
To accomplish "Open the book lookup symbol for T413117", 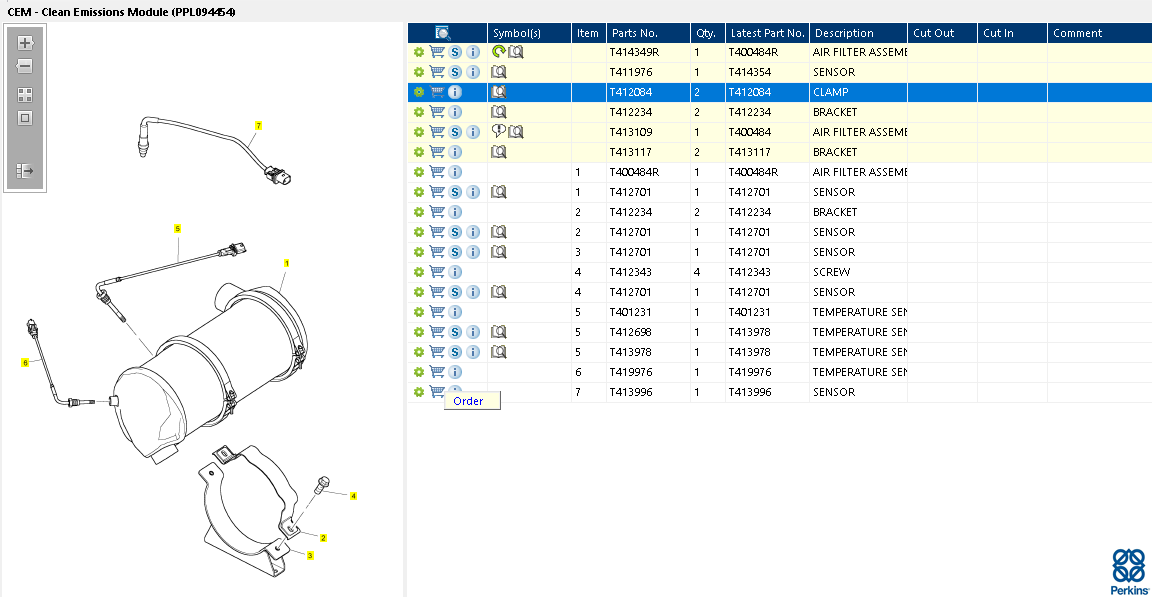I will click(499, 152).
